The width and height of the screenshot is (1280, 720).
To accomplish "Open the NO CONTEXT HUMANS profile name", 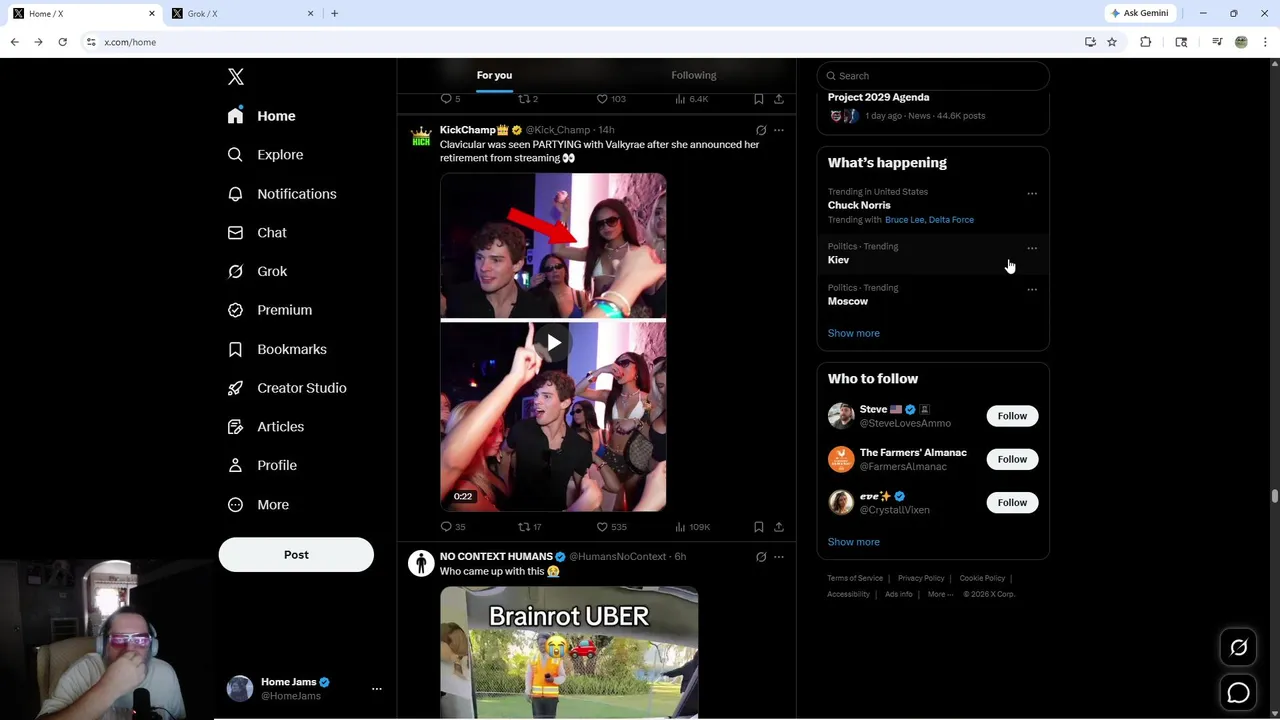I will 496,556.
